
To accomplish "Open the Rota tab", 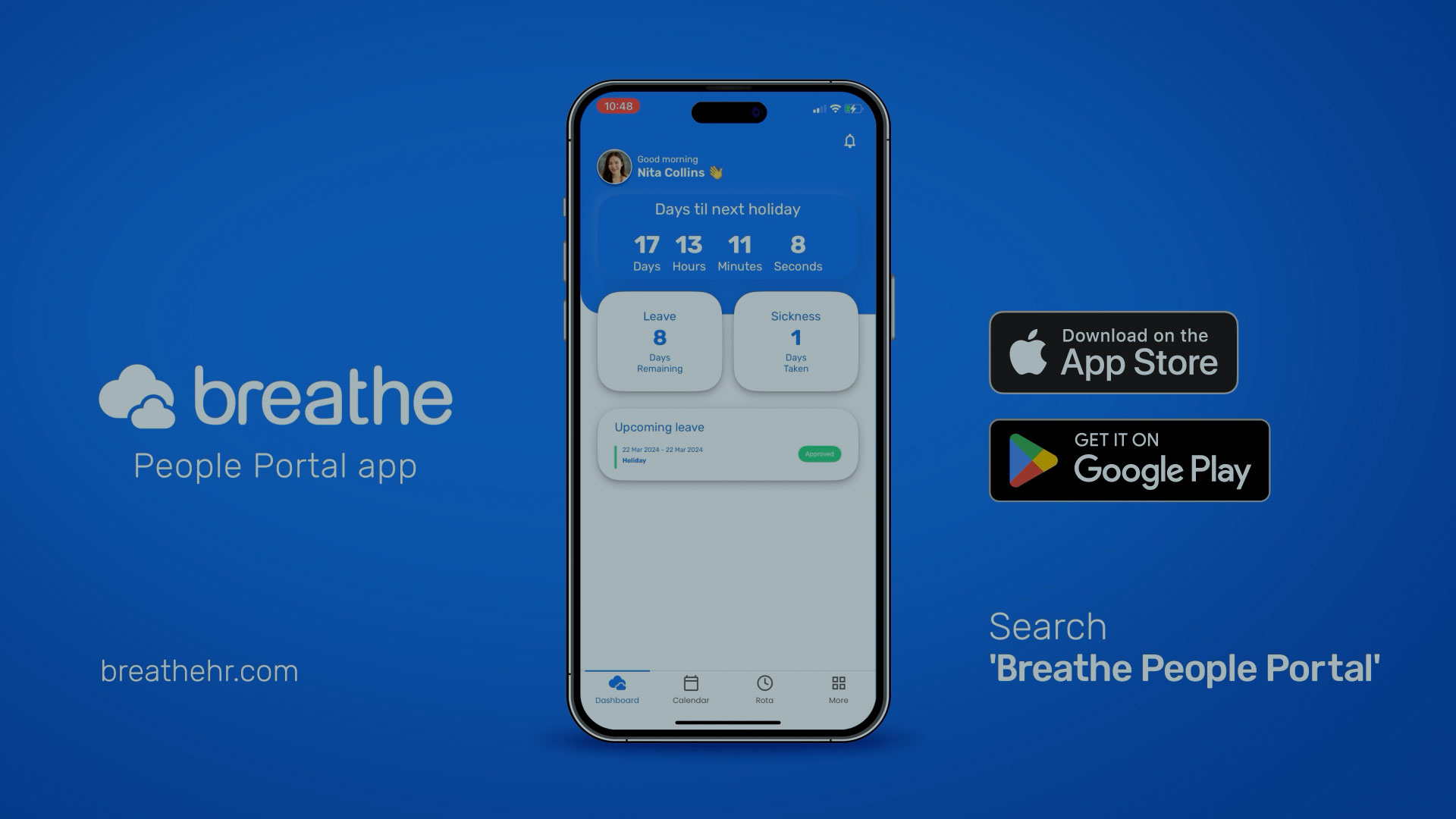I will (762, 689).
